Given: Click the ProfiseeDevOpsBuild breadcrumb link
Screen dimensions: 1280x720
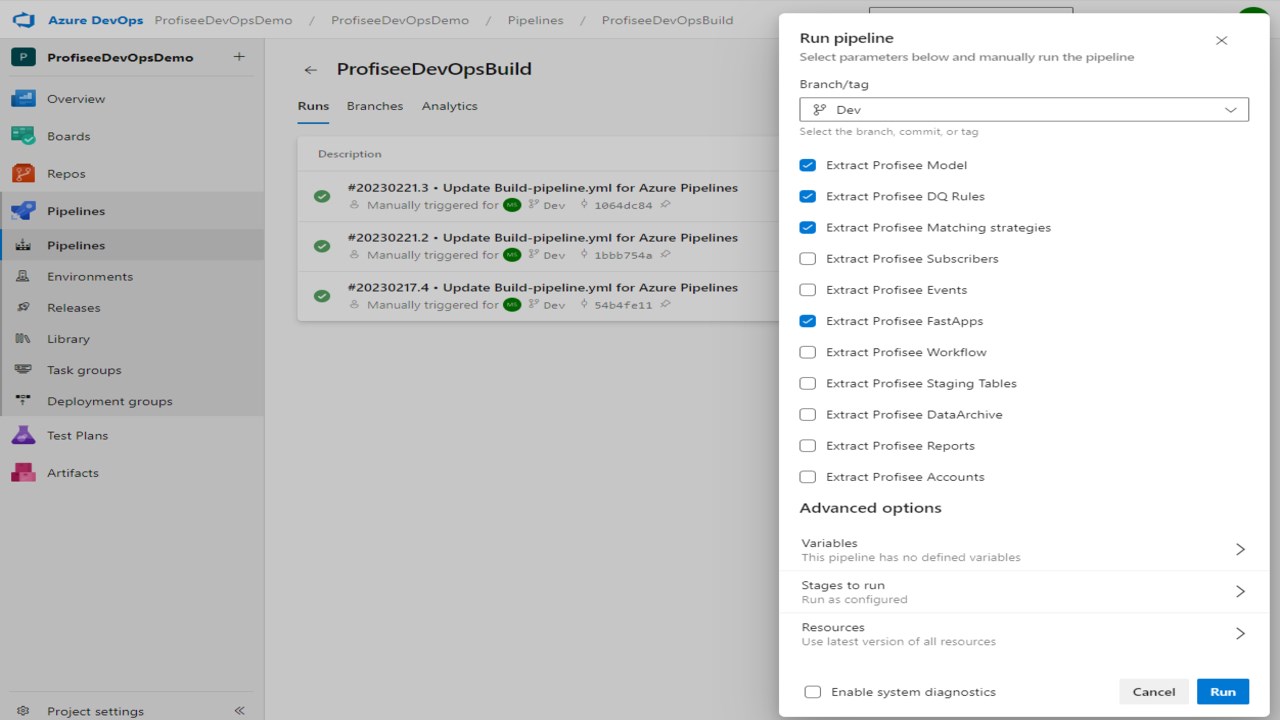Looking at the screenshot, I should pyautogui.click(x=667, y=20).
